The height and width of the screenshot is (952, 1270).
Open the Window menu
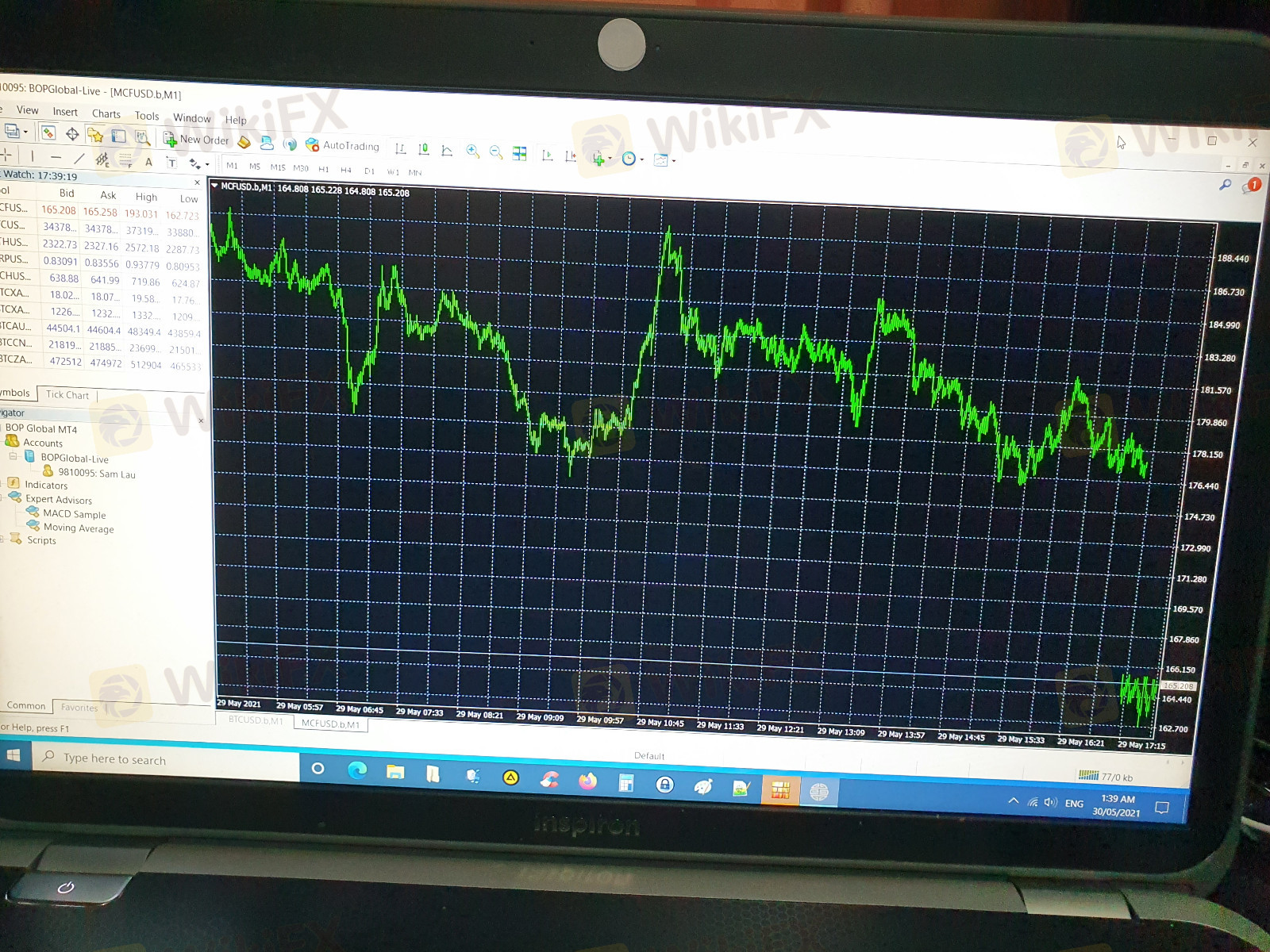pos(192,118)
